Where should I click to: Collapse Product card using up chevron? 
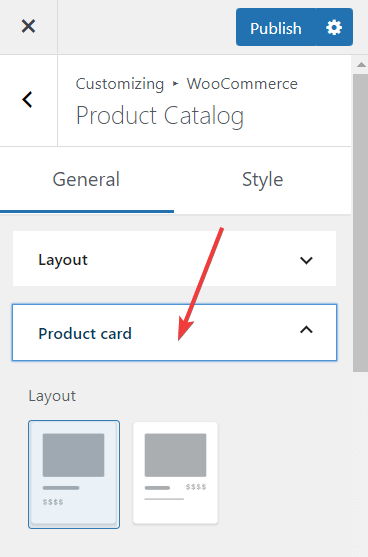click(x=306, y=330)
